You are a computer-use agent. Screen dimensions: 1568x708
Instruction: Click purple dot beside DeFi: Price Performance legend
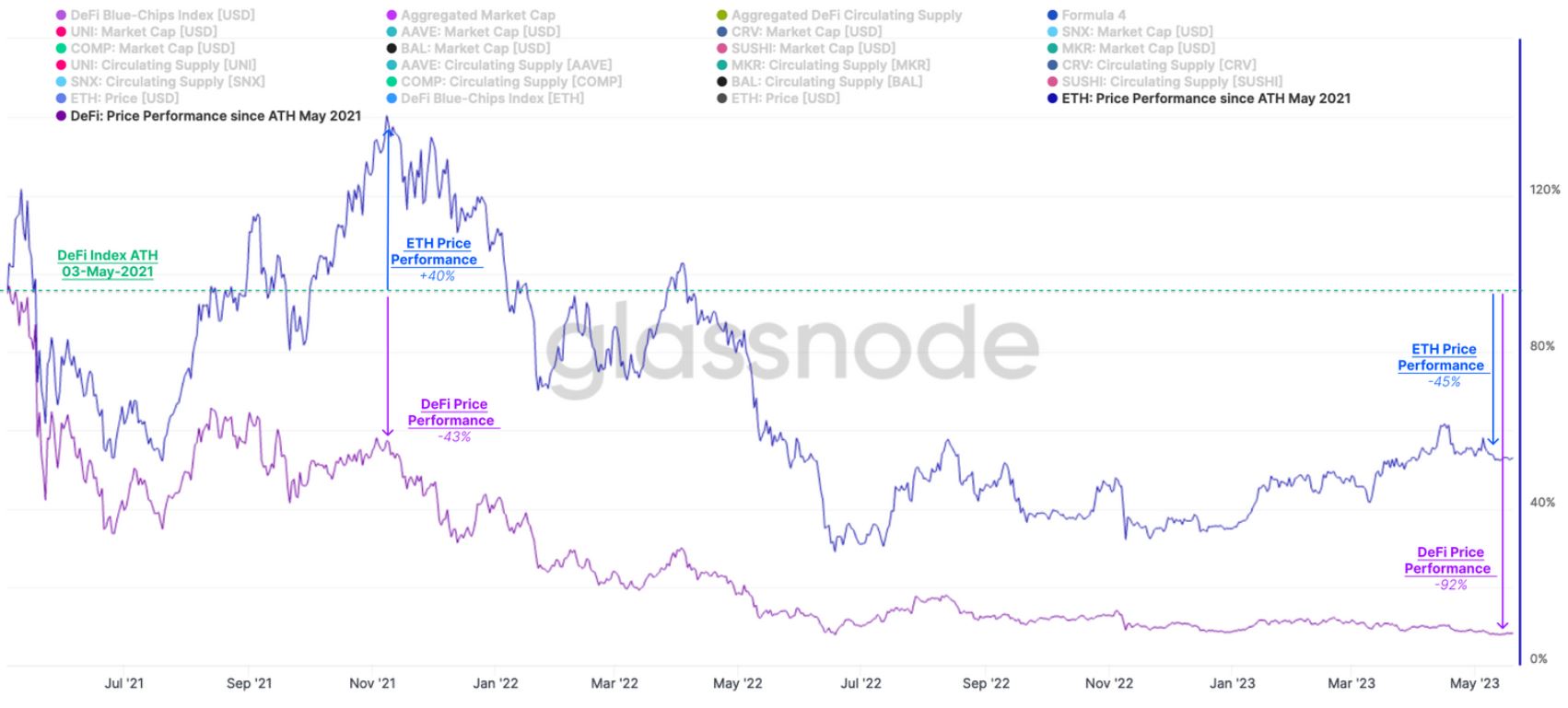click(x=61, y=116)
